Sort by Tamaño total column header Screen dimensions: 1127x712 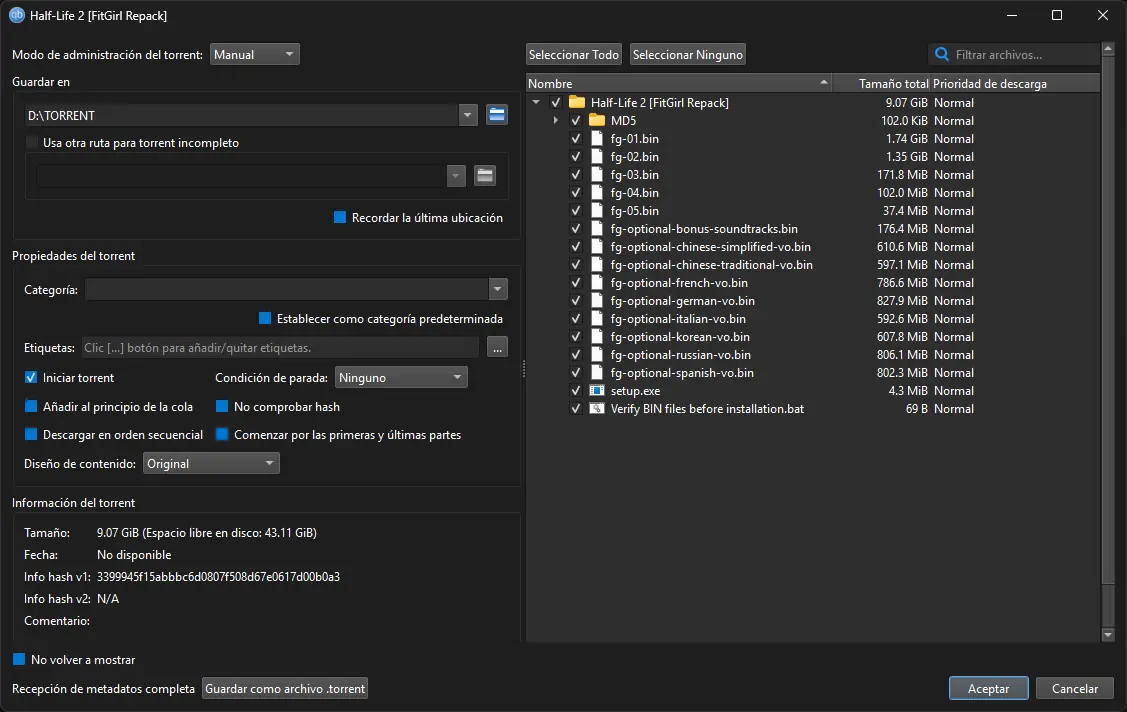click(880, 84)
